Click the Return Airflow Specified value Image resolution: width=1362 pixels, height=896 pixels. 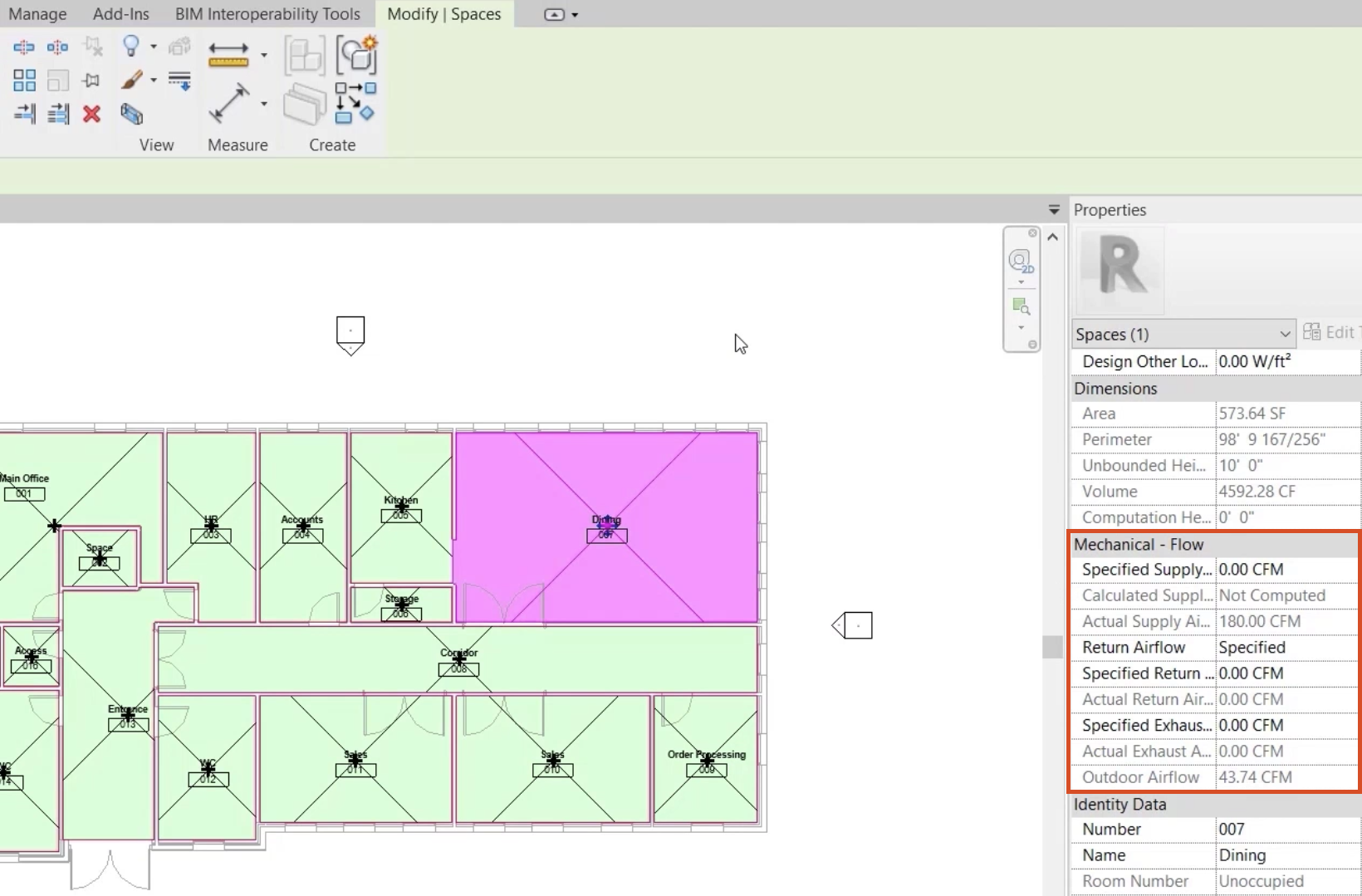pos(1288,648)
